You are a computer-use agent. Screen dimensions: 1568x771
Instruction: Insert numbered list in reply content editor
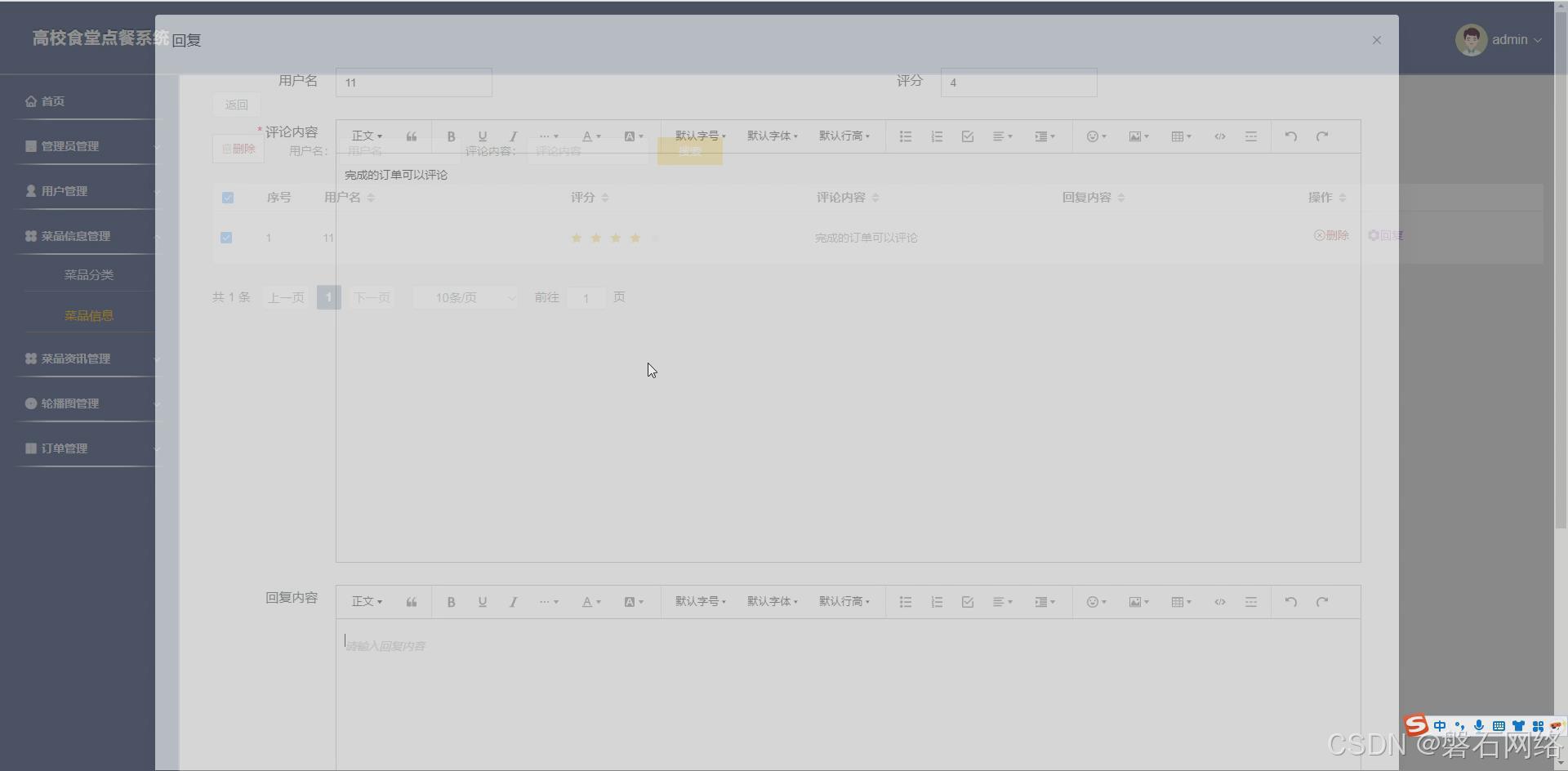(x=937, y=602)
